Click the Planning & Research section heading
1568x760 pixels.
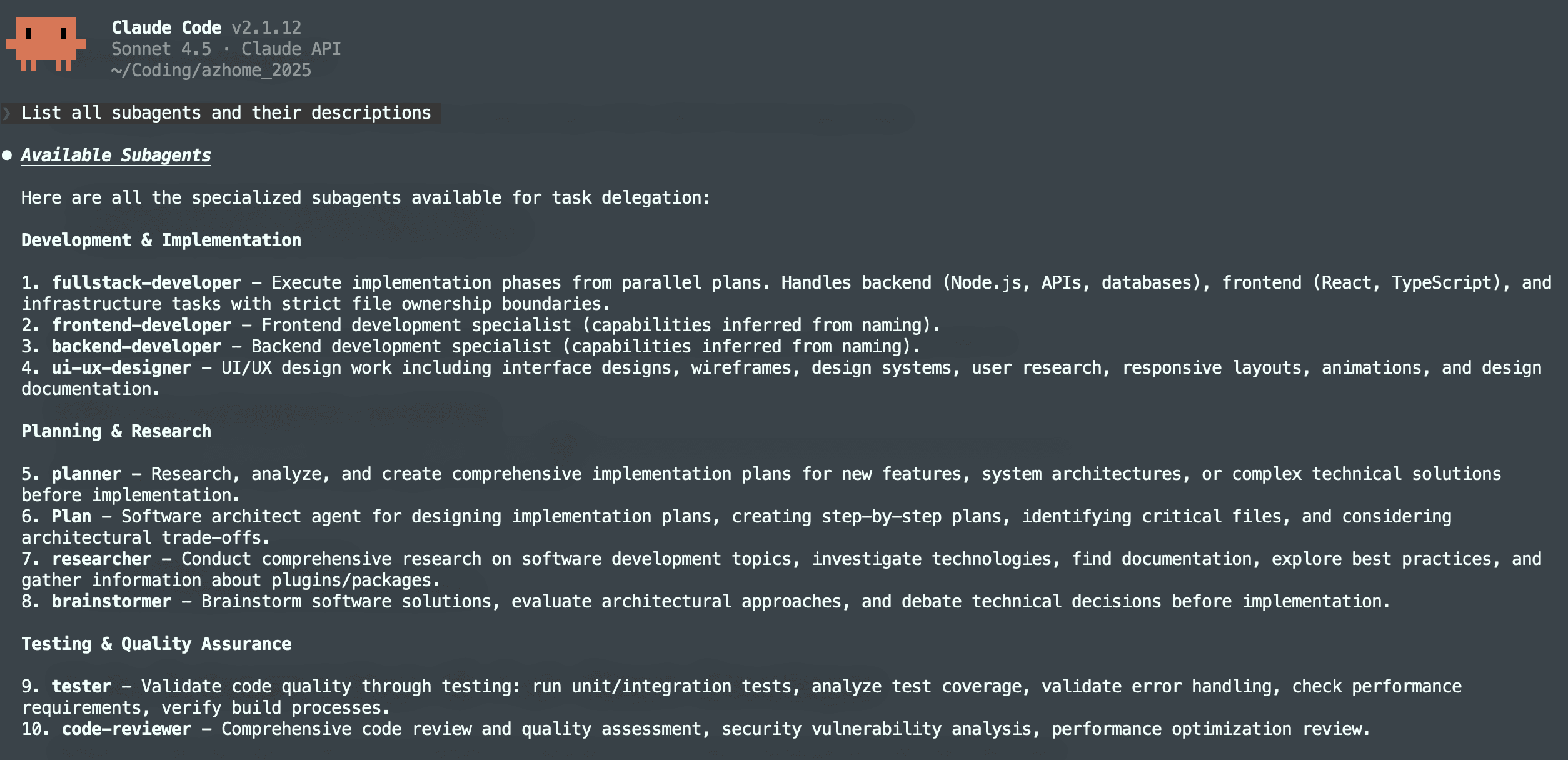pos(116,431)
